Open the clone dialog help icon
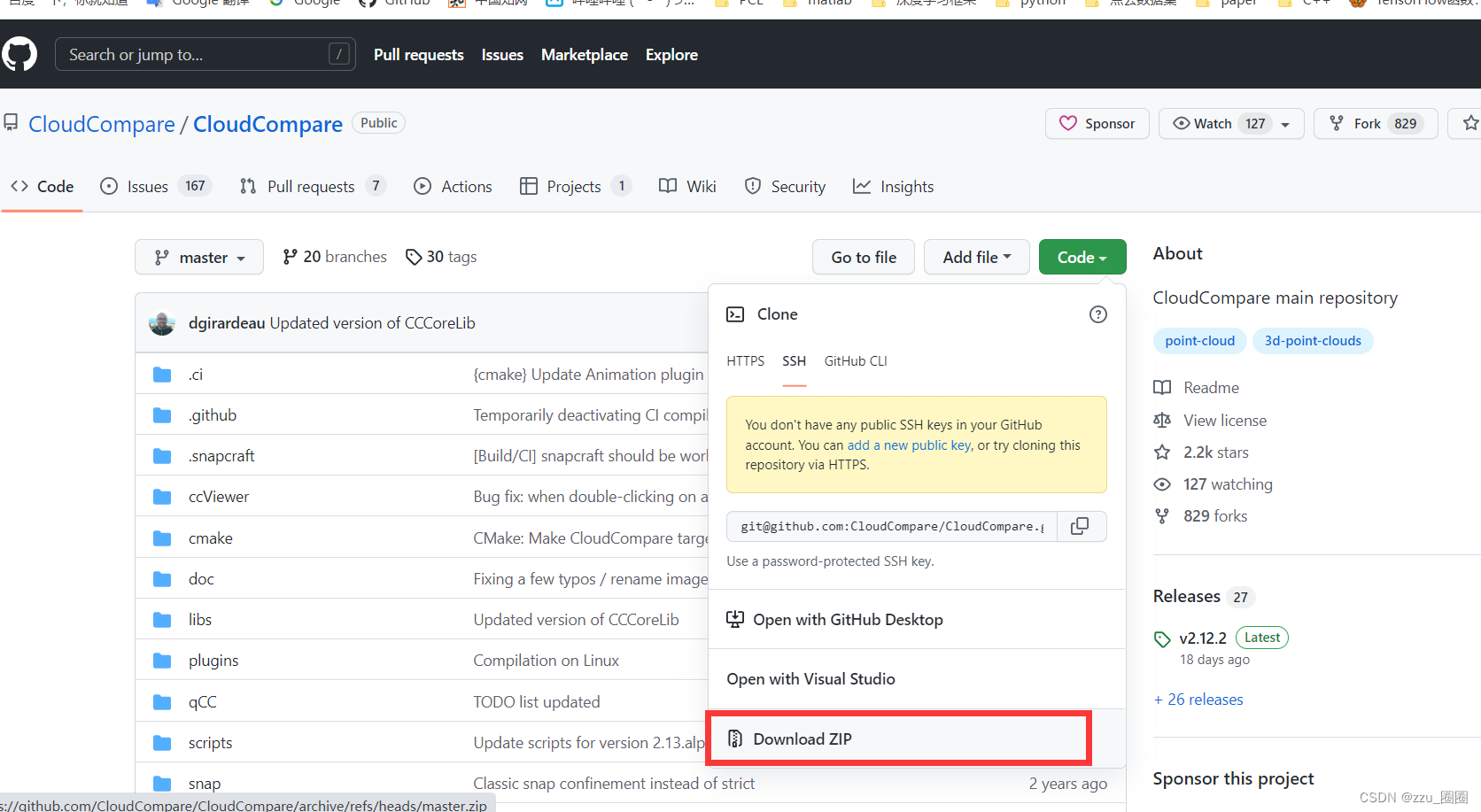1481x812 pixels. [1097, 313]
